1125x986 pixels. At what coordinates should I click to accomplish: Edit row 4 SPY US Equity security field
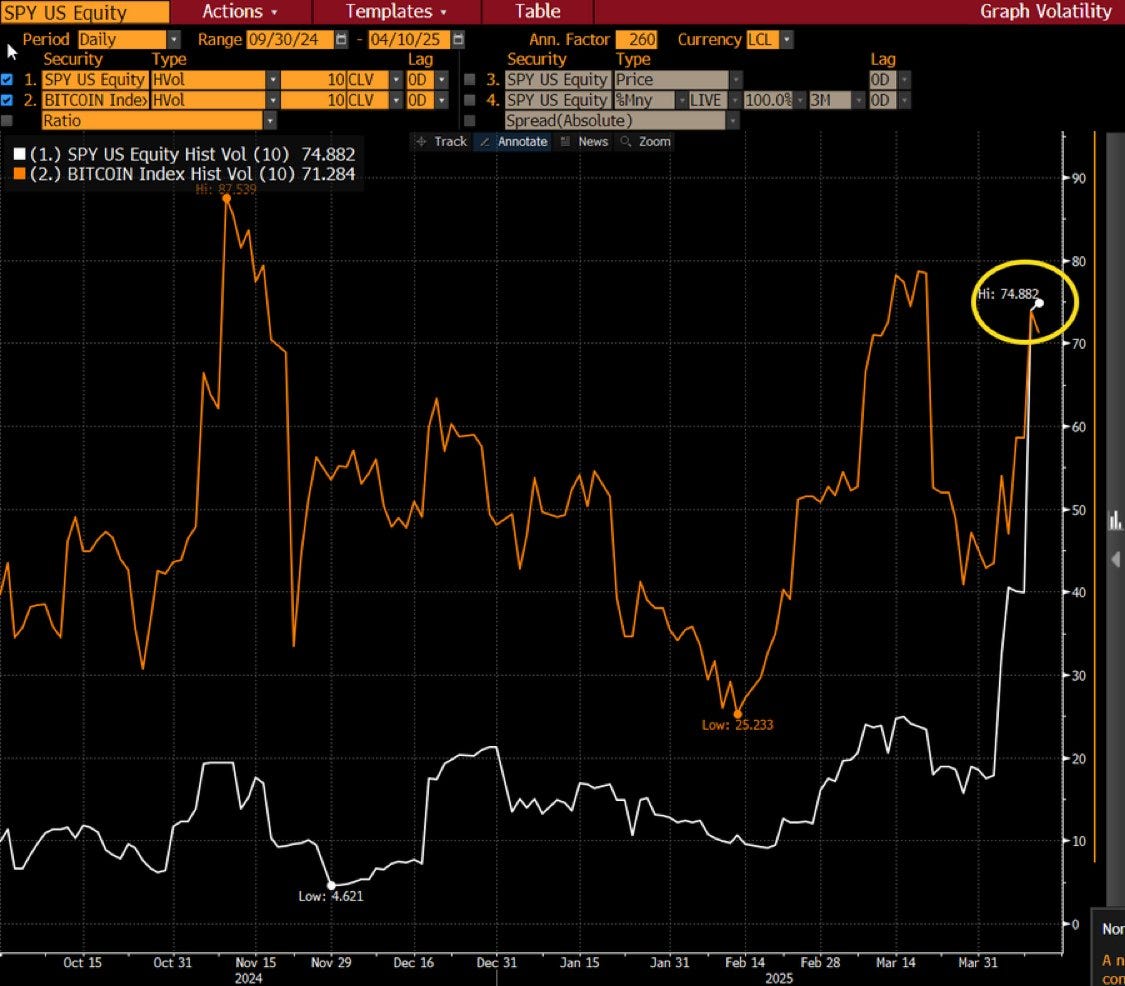pyautogui.click(x=557, y=100)
